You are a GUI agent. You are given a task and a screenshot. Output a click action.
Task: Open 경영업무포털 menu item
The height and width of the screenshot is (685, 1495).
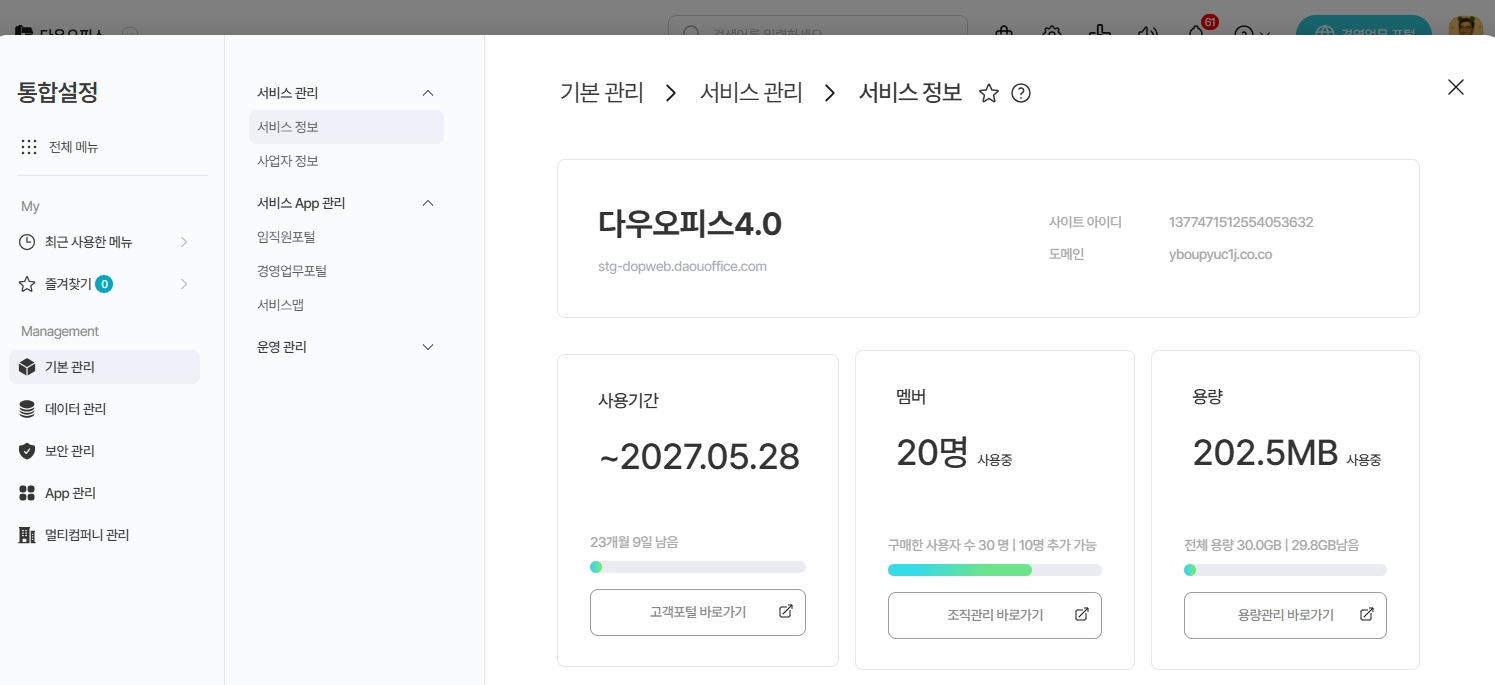click(292, 271)
